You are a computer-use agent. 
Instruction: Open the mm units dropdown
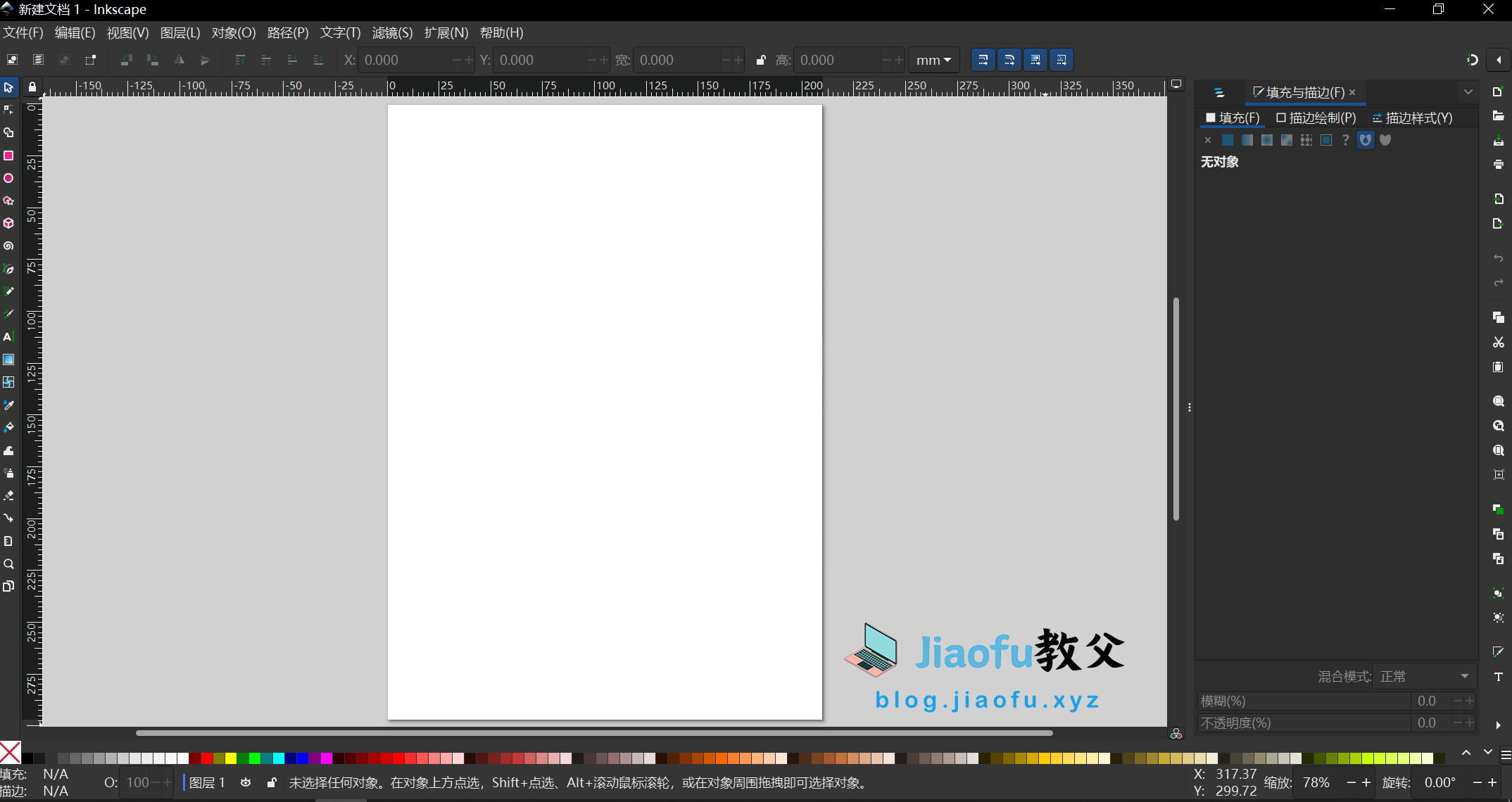[933, 60]
